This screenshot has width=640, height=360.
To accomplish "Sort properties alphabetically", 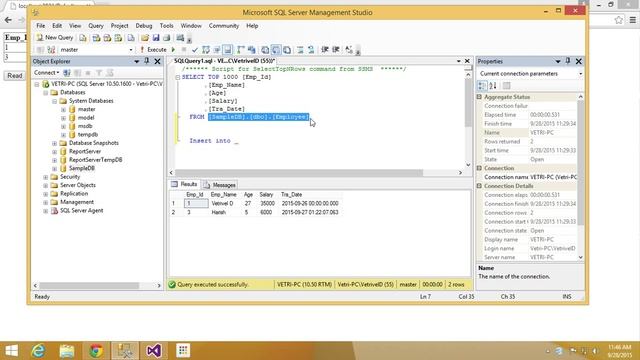I will (493, 86).
